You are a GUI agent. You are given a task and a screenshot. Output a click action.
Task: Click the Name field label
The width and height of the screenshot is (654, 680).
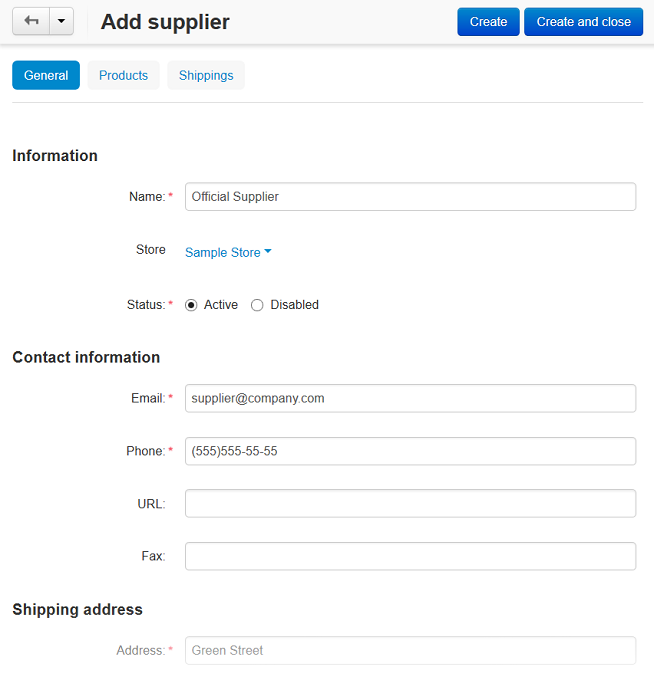click(147, 196)
